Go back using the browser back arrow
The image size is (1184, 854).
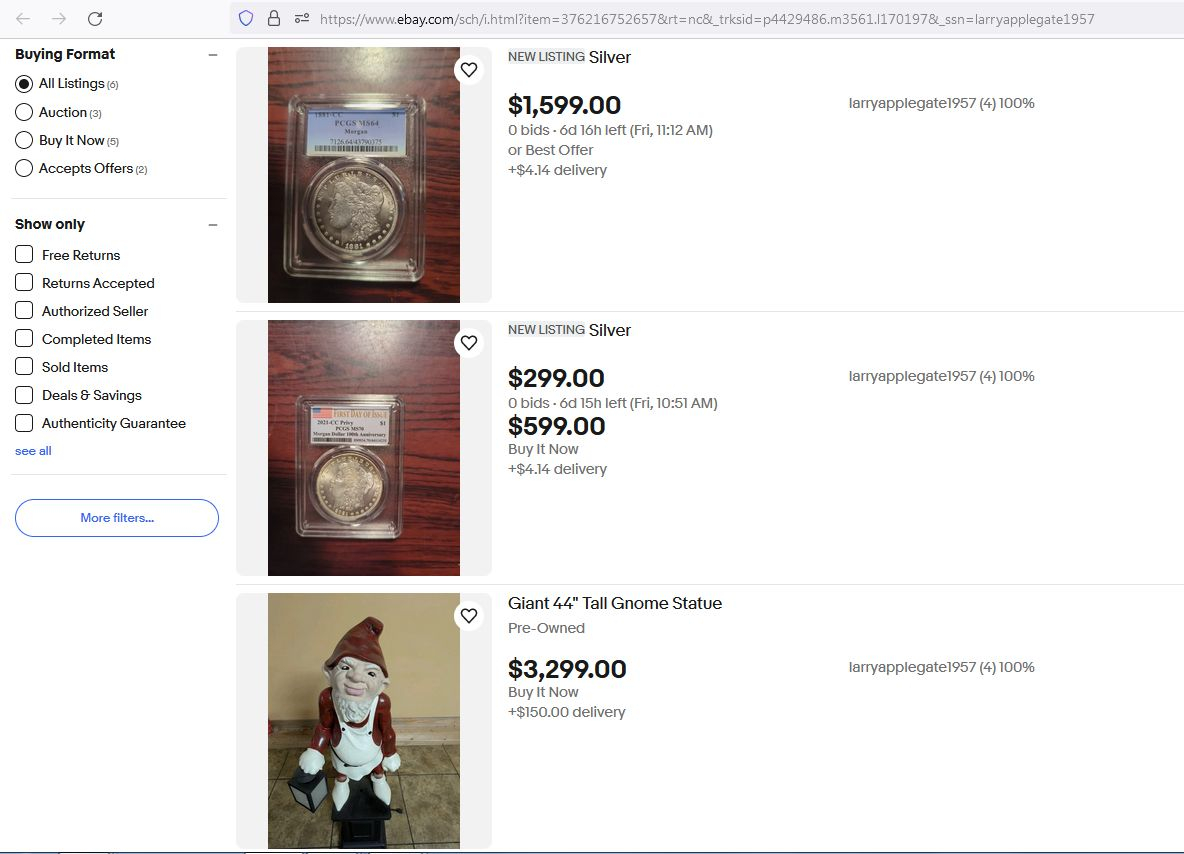23,19
